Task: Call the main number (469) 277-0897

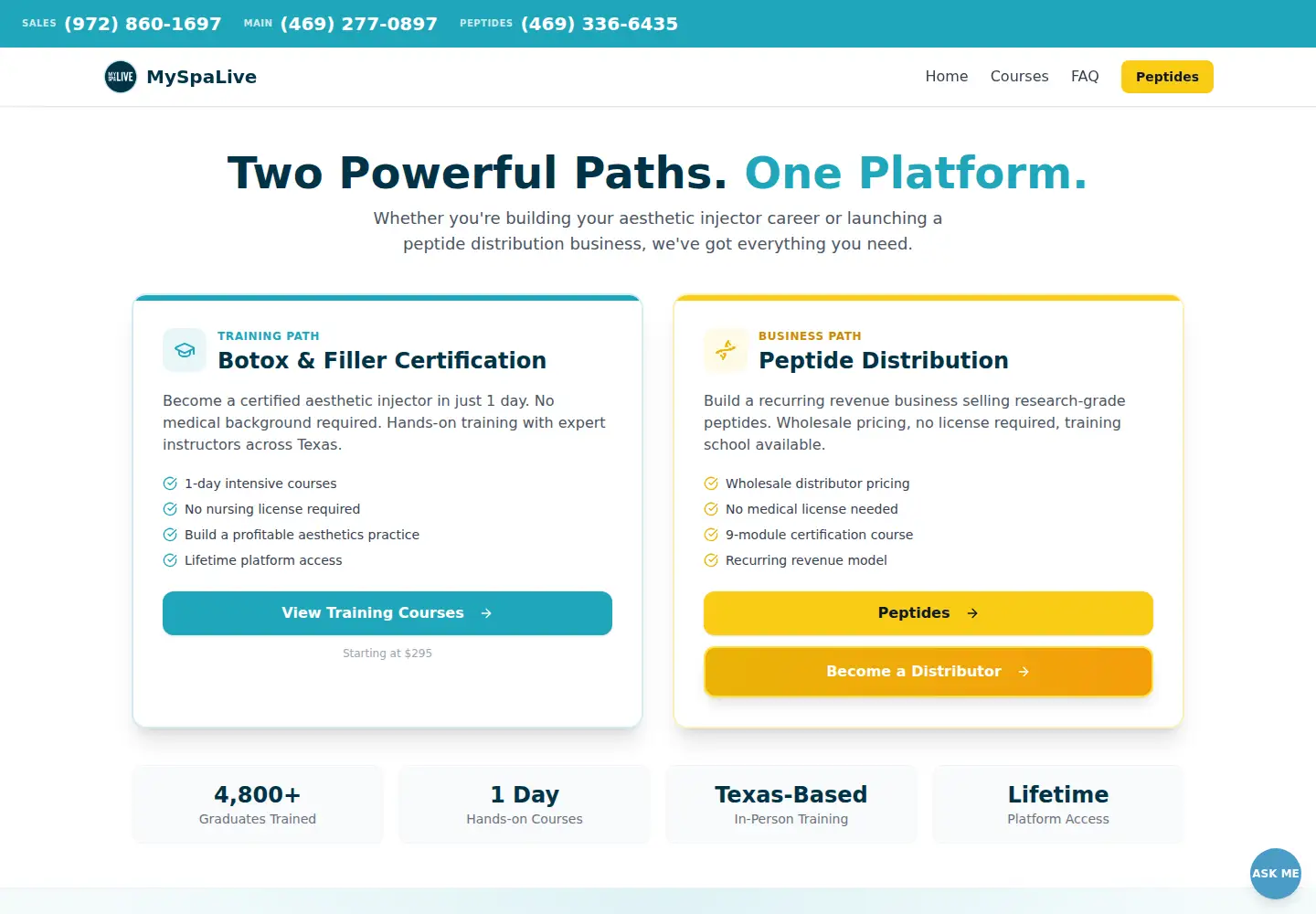Action: pyautogui.click(x=359, y=24)
